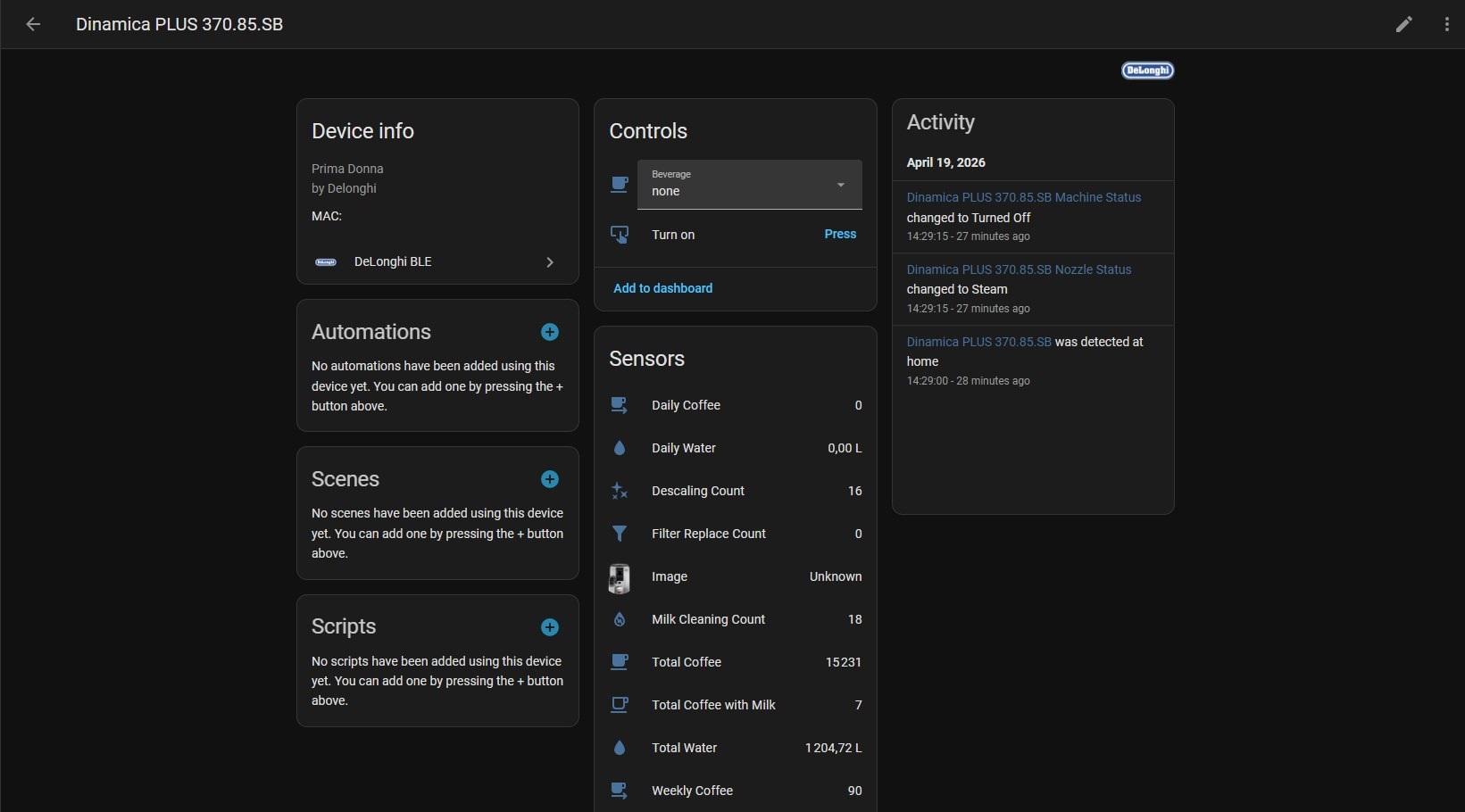
Task: Click the Turn on button icon
Action: tap(620, 235)
